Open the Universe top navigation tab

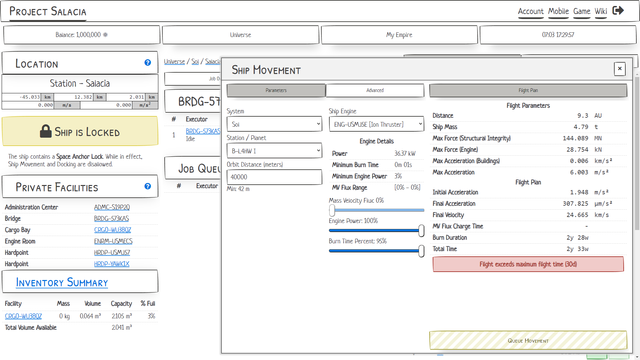(x=240, y=35)
